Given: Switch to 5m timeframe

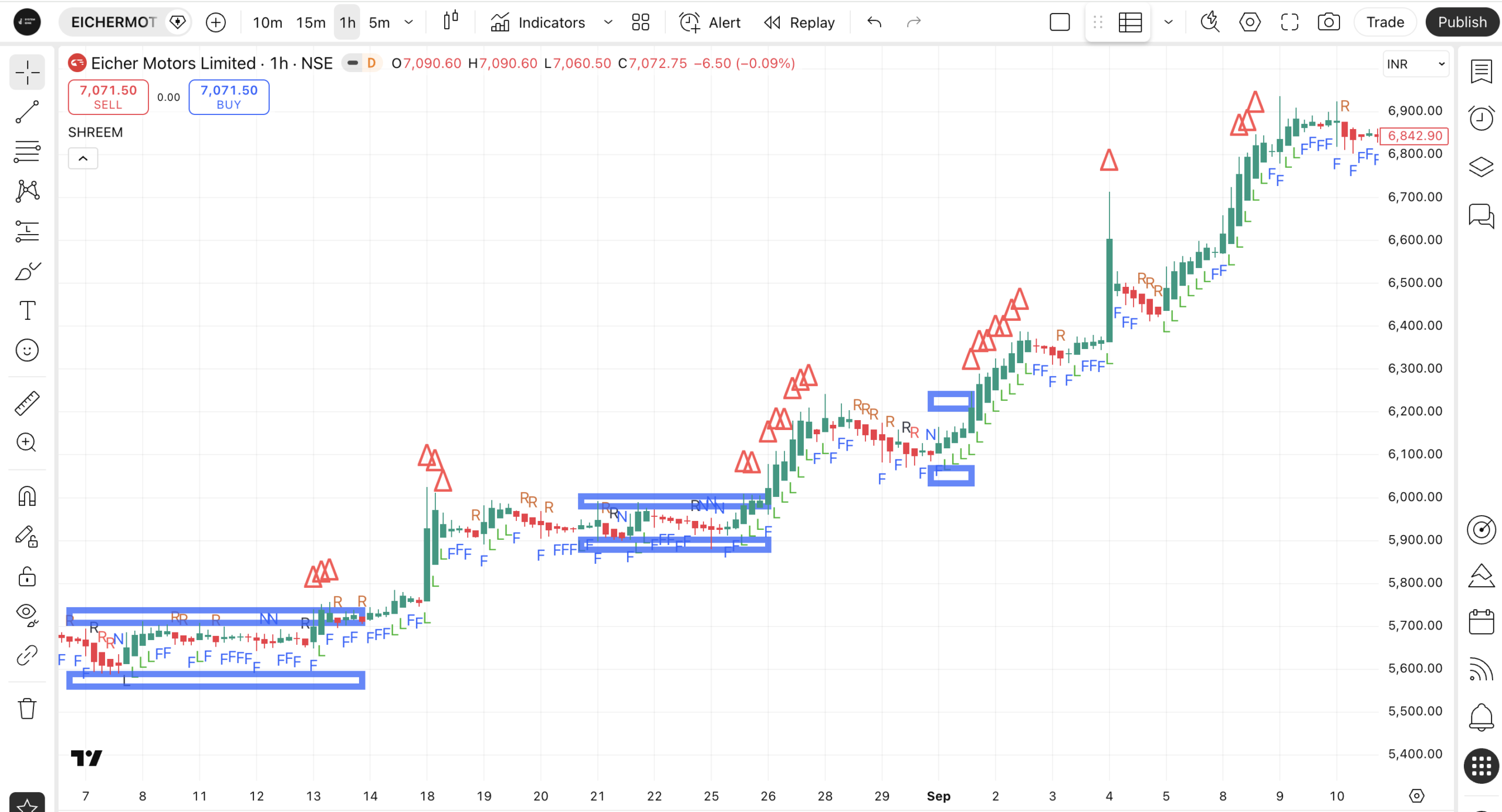Looking at the screenshot, I should tap(379, 22).
